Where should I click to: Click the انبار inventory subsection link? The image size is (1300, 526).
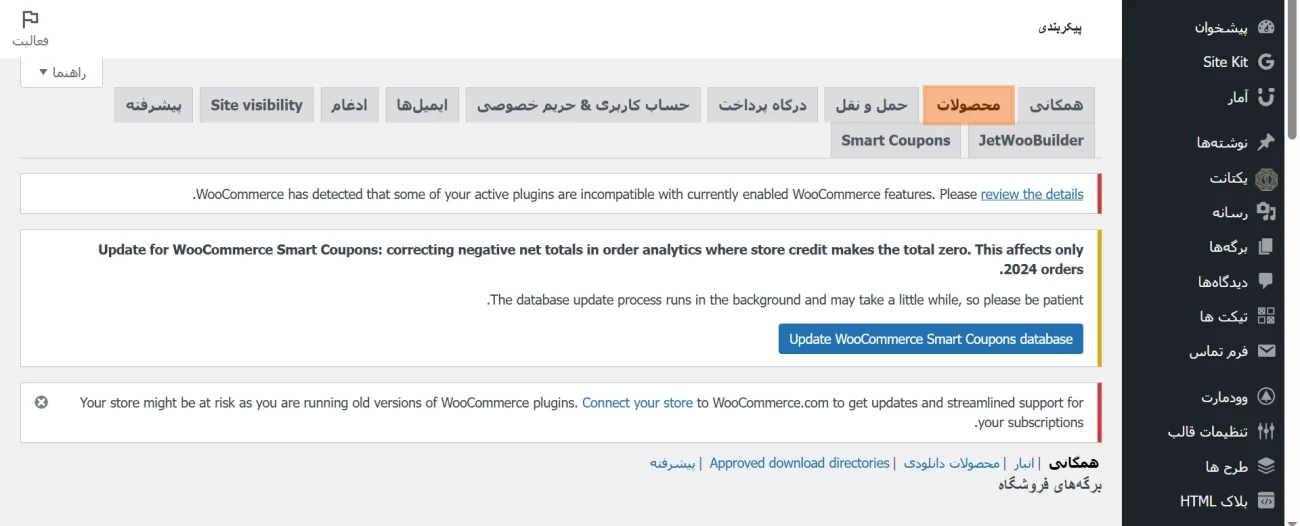(1024, 463)
